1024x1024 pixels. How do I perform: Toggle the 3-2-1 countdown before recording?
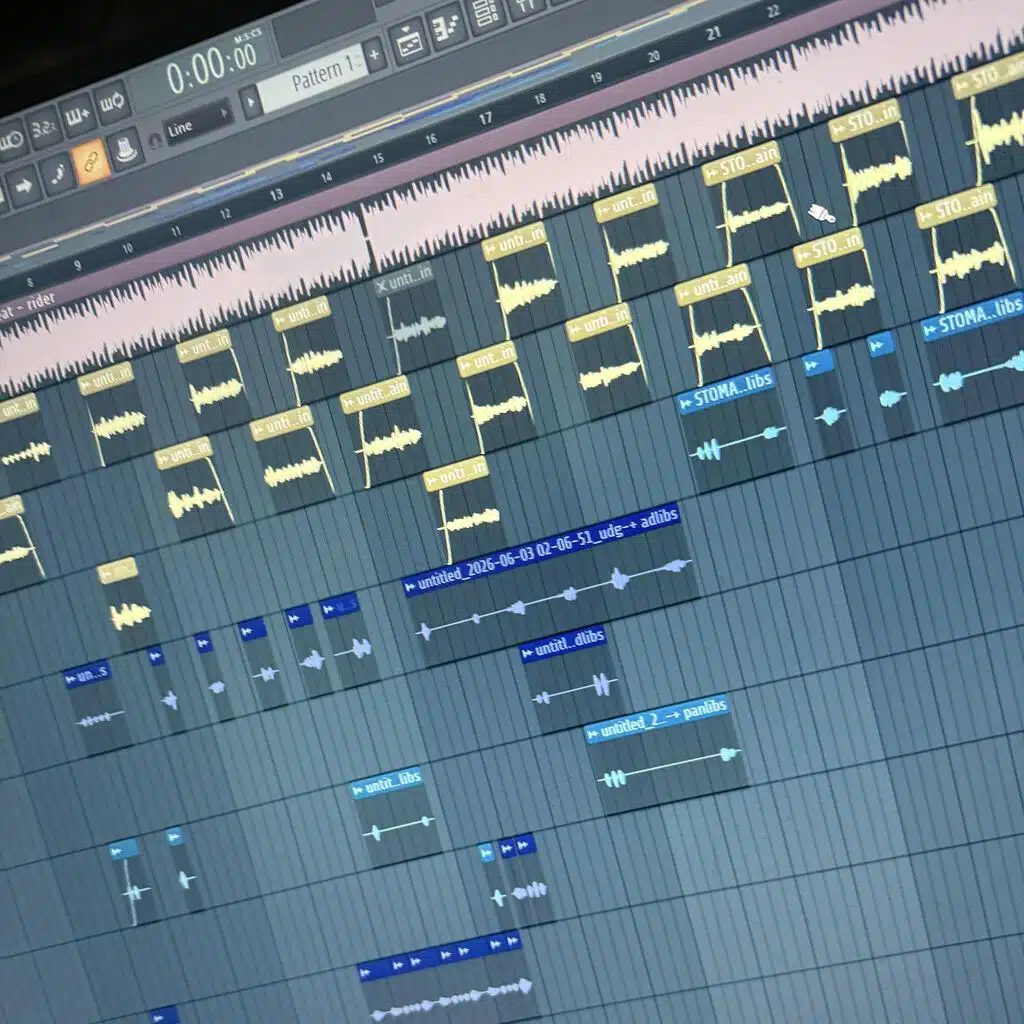click(x=44, y=127)
